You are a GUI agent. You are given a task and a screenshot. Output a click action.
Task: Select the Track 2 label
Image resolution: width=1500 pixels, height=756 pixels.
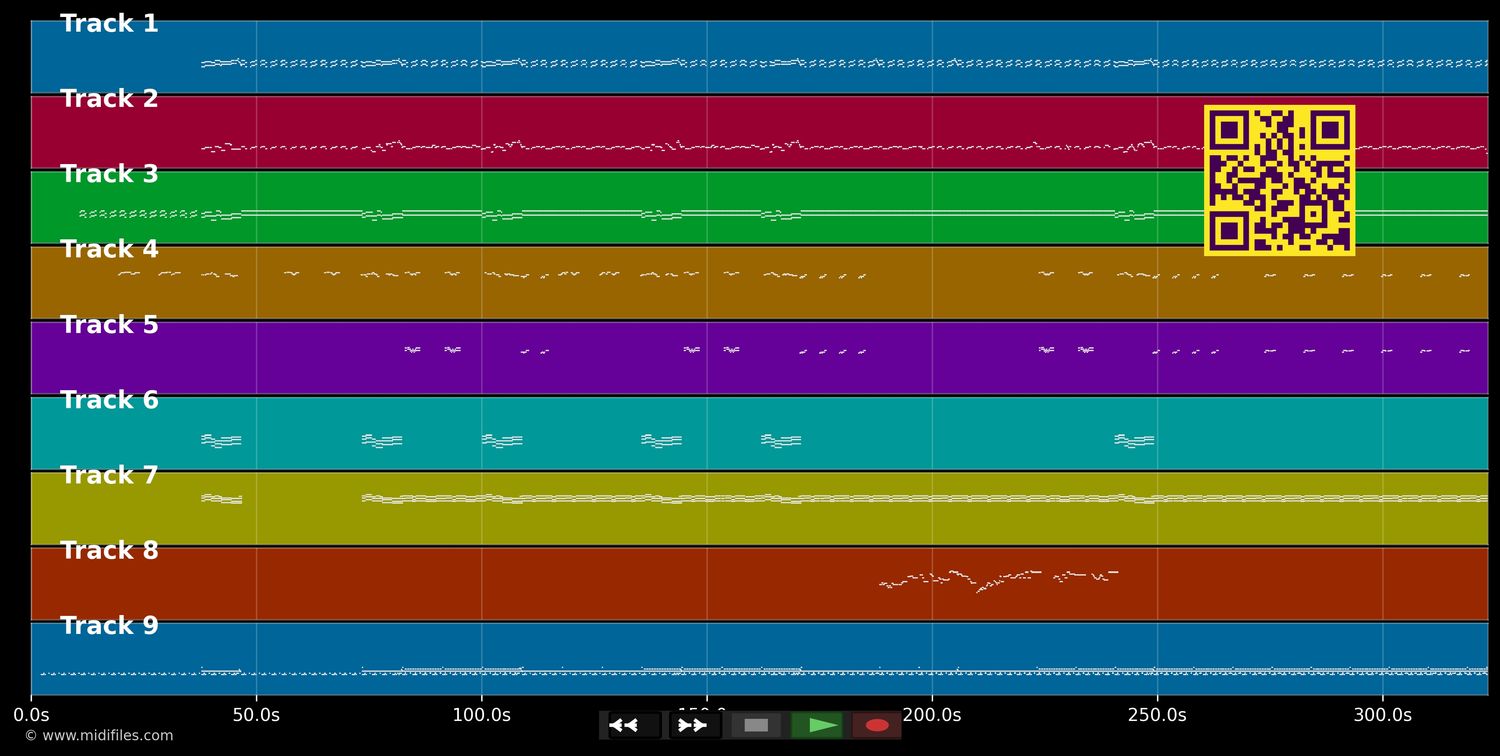tap(109, 99)
